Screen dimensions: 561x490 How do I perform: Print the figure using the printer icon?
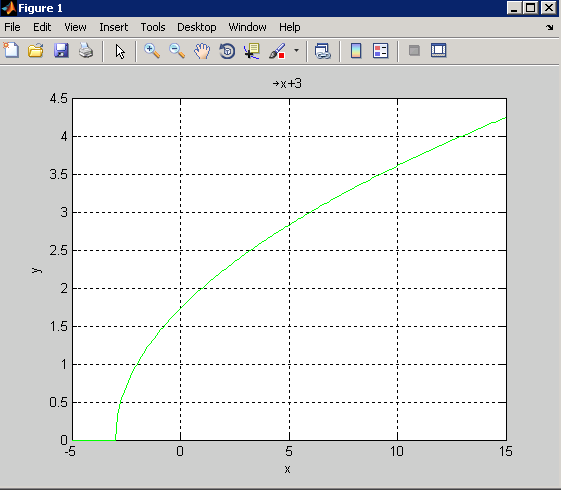click(86, 50)
